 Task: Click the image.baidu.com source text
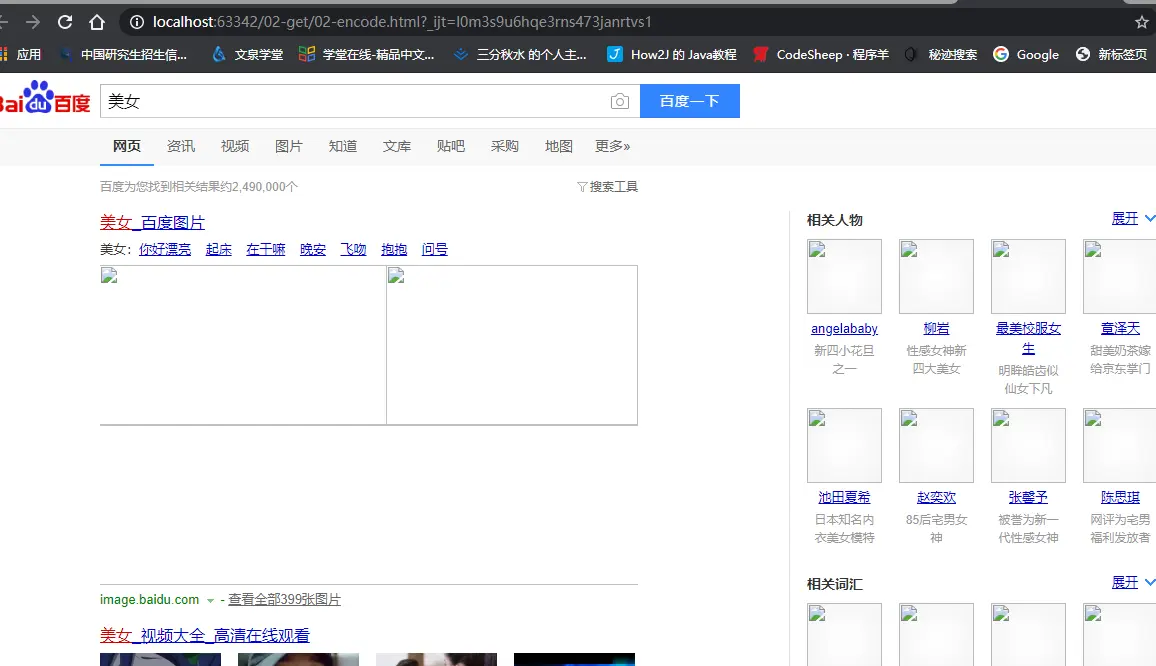pyautogui.click(x=150, y=600)
